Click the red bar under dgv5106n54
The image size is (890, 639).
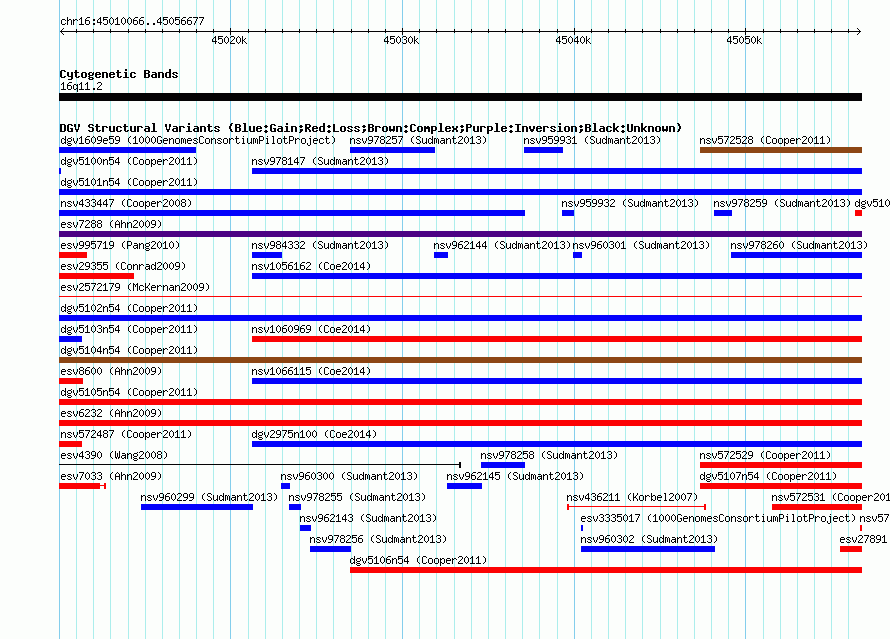606,570
